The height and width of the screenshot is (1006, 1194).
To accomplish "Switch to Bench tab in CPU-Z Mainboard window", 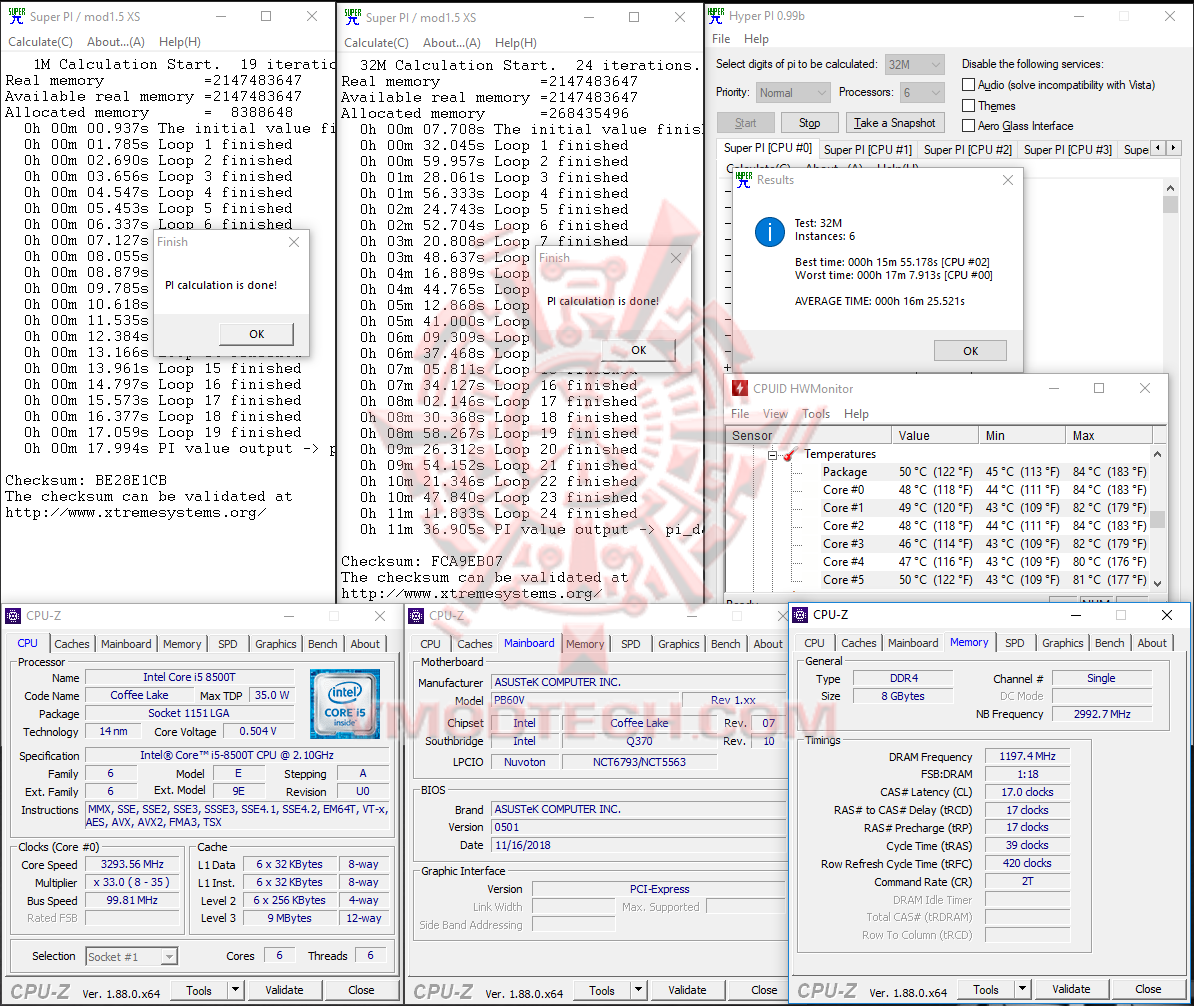I will pyautogui.click(x=726, y=644).
